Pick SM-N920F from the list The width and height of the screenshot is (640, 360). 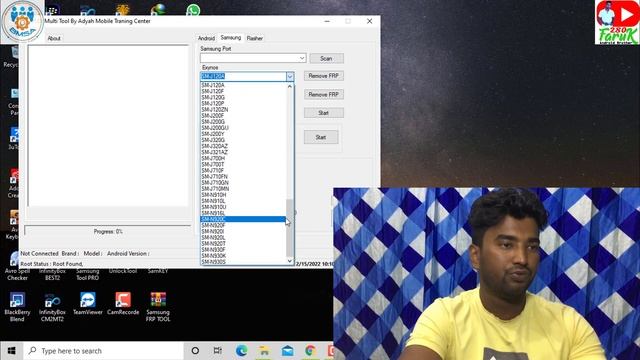tap(243, 225)
